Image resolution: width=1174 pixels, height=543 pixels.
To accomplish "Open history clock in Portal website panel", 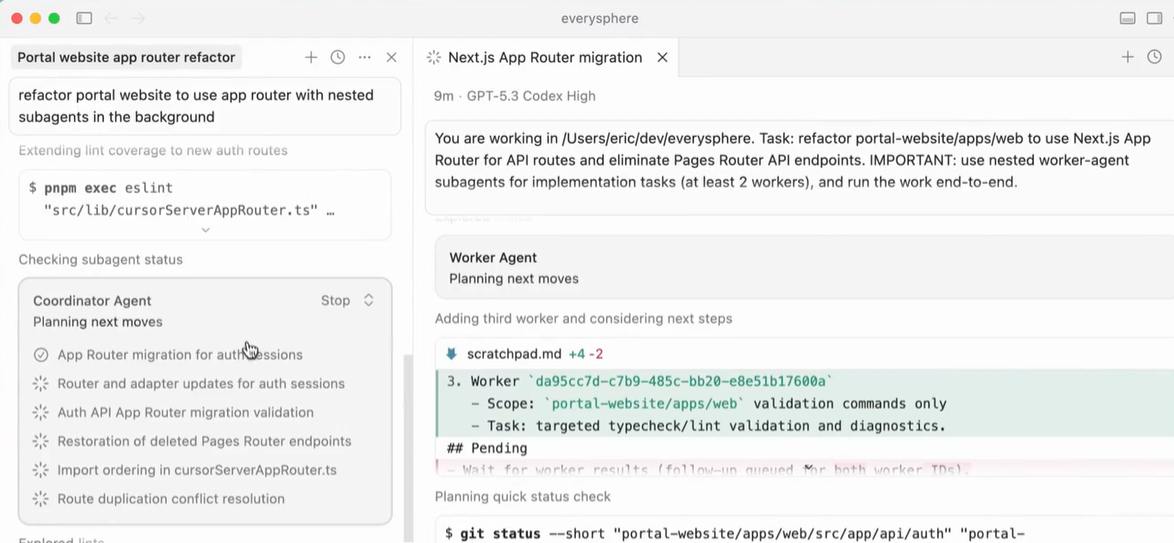I will pos(338,57).
